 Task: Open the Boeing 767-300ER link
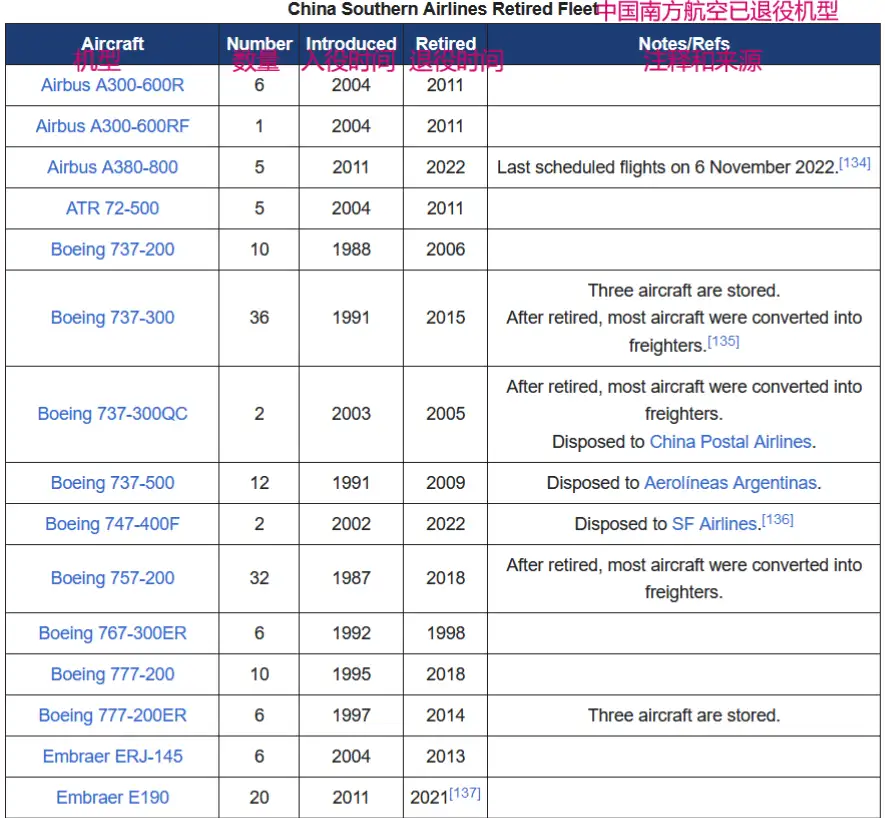click(x=112, y=633)
